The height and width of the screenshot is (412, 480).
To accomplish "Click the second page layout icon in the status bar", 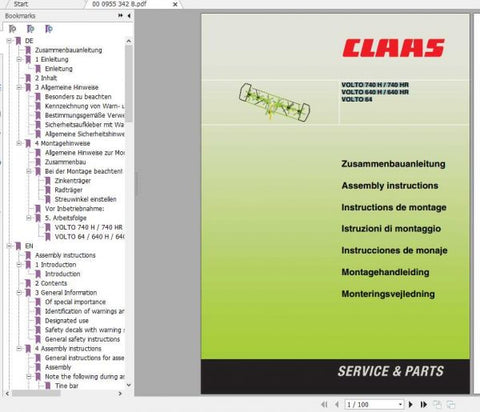I will pyautogui.click(x=450, y=404).
